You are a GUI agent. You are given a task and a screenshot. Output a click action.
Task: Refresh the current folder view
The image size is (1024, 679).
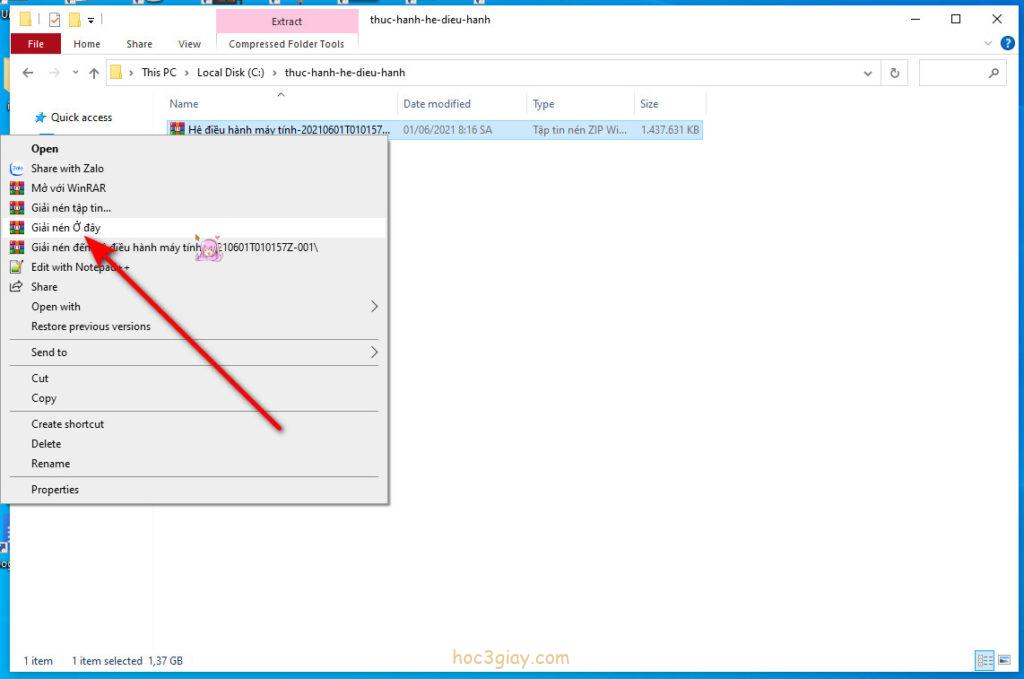click(x=894, y=73)
